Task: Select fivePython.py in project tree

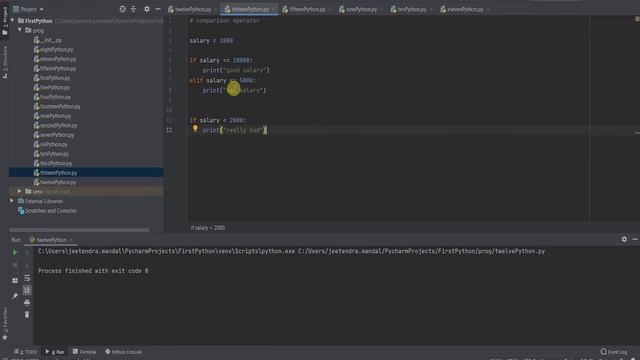Action: point(52,87)
